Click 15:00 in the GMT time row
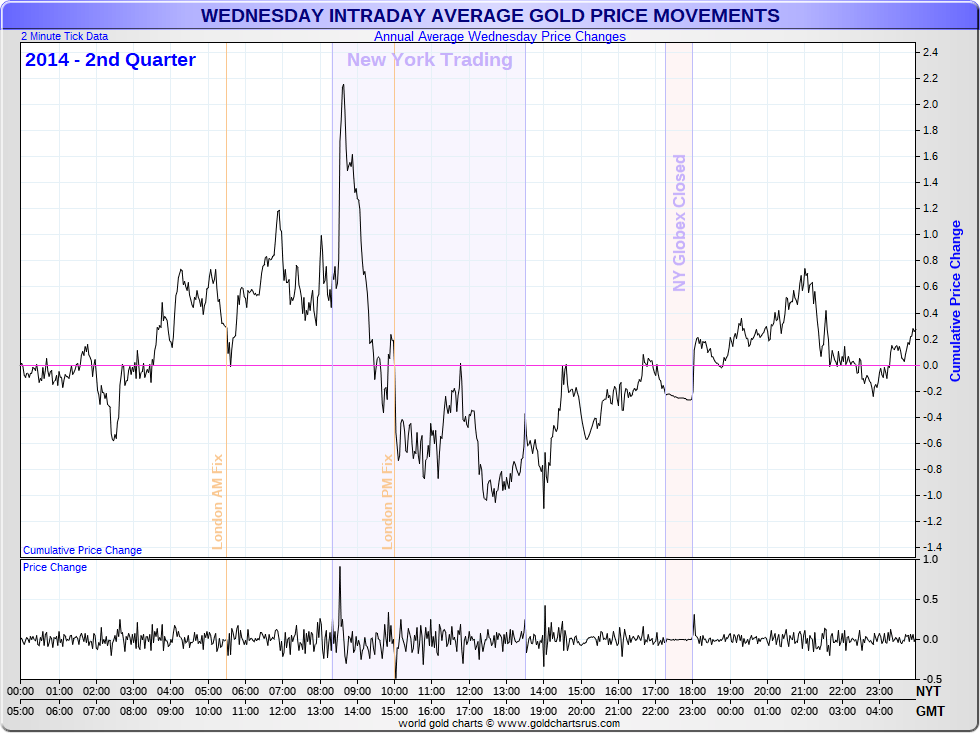This screenshot has width=980, height=733. [394, 711]
